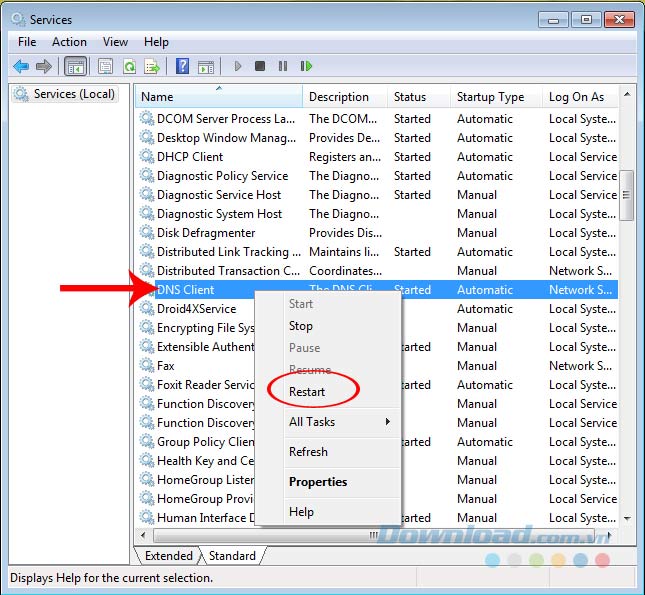Click the Show/Hide Console Tree toolbar icon
Viewport: 645px width, 595px height.
tap(75, 67)
